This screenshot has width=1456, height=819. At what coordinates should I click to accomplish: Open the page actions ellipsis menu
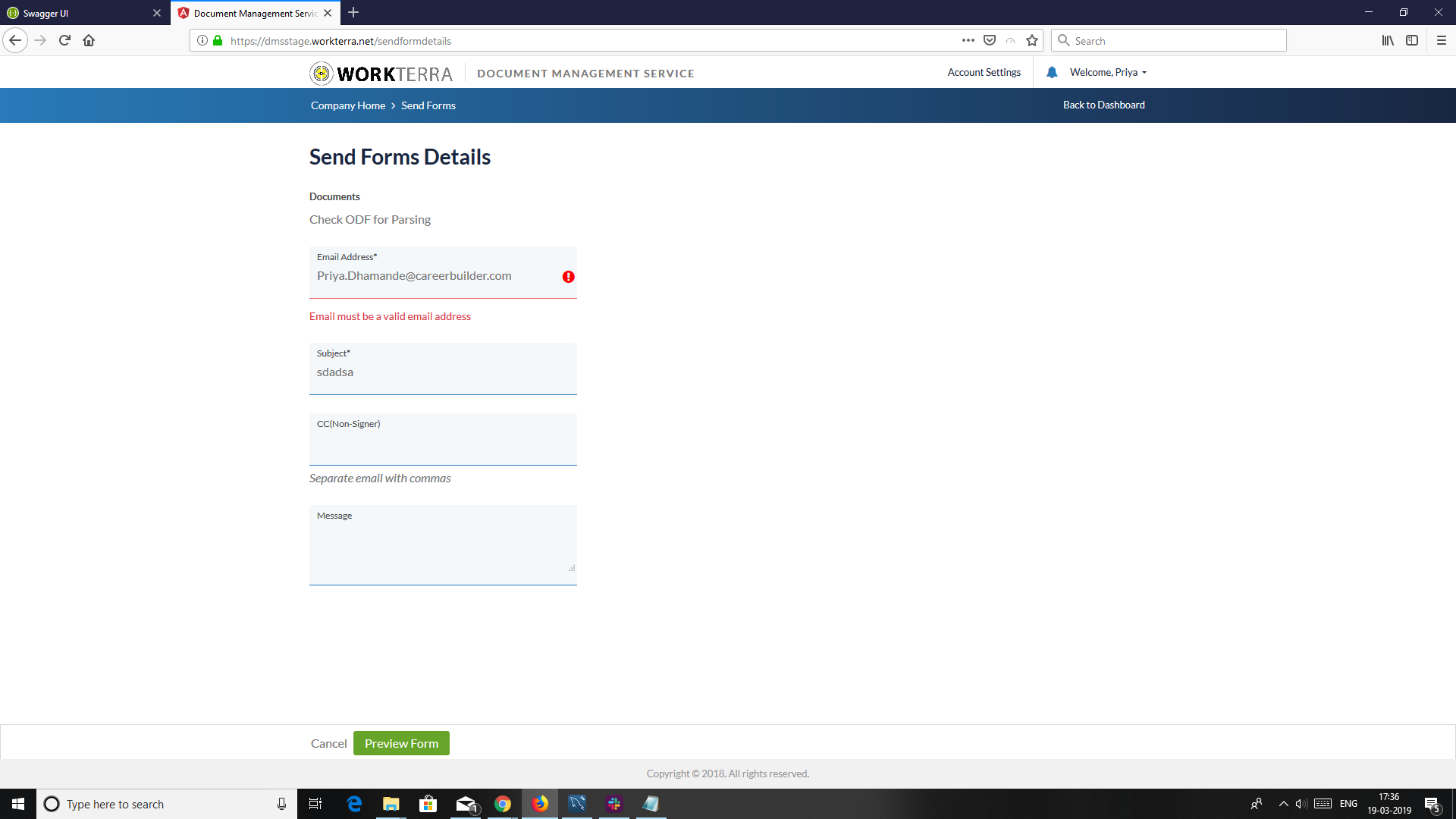point(968,40)
